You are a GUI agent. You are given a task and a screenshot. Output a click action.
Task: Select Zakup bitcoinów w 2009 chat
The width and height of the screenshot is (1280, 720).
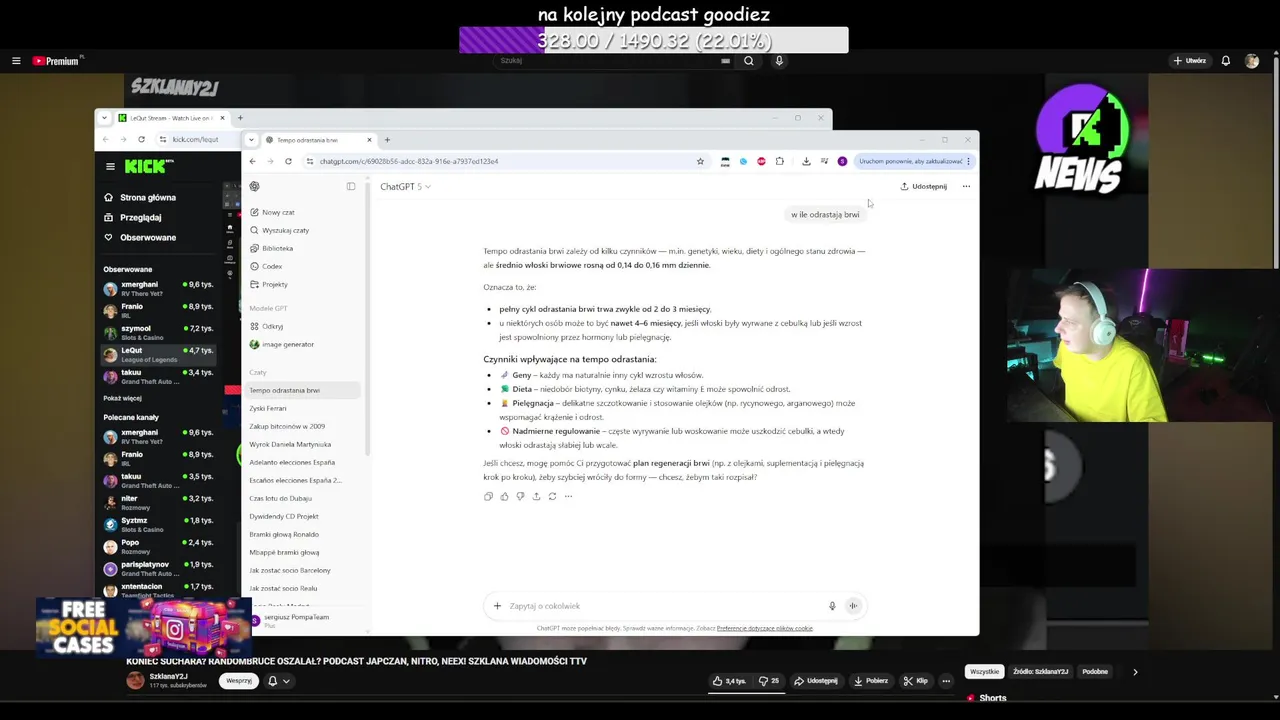point(287,426)
